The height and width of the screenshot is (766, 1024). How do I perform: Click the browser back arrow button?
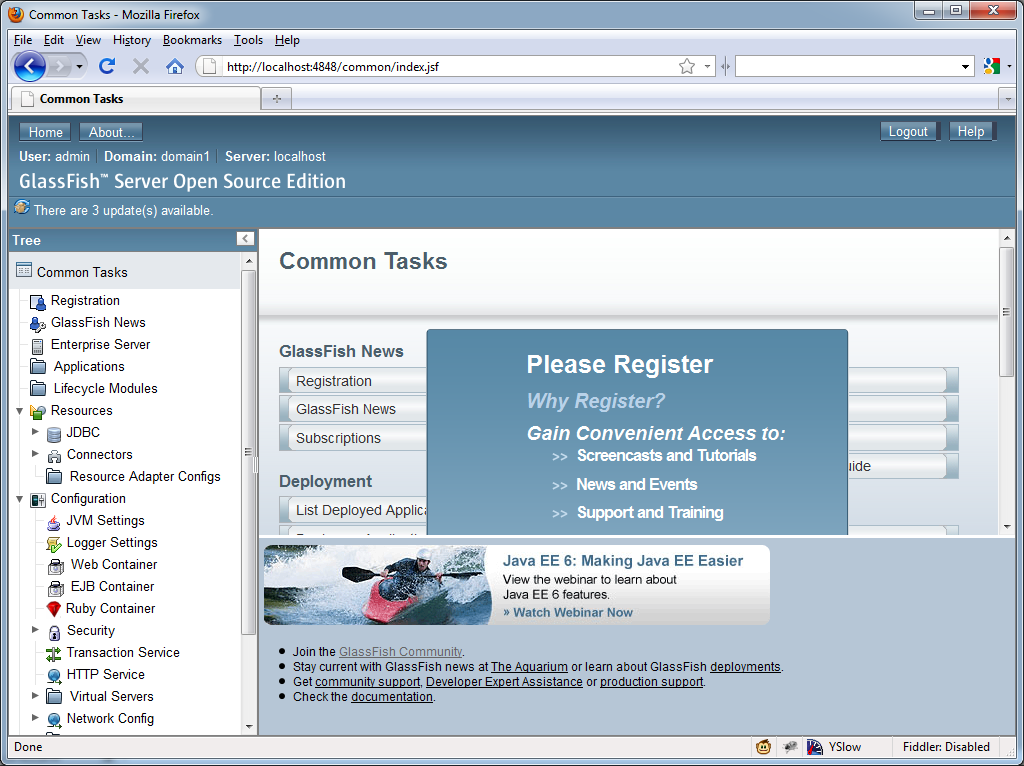point(29,66)
